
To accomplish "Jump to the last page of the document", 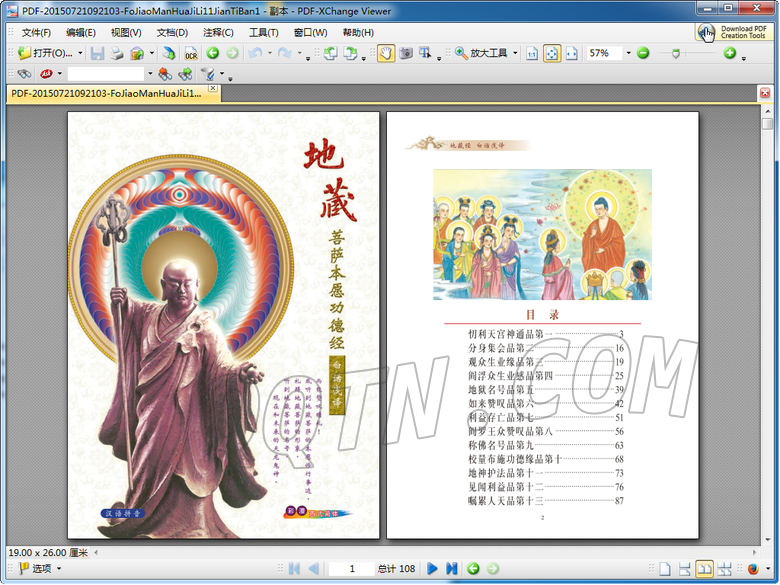I will pos(451,569).
